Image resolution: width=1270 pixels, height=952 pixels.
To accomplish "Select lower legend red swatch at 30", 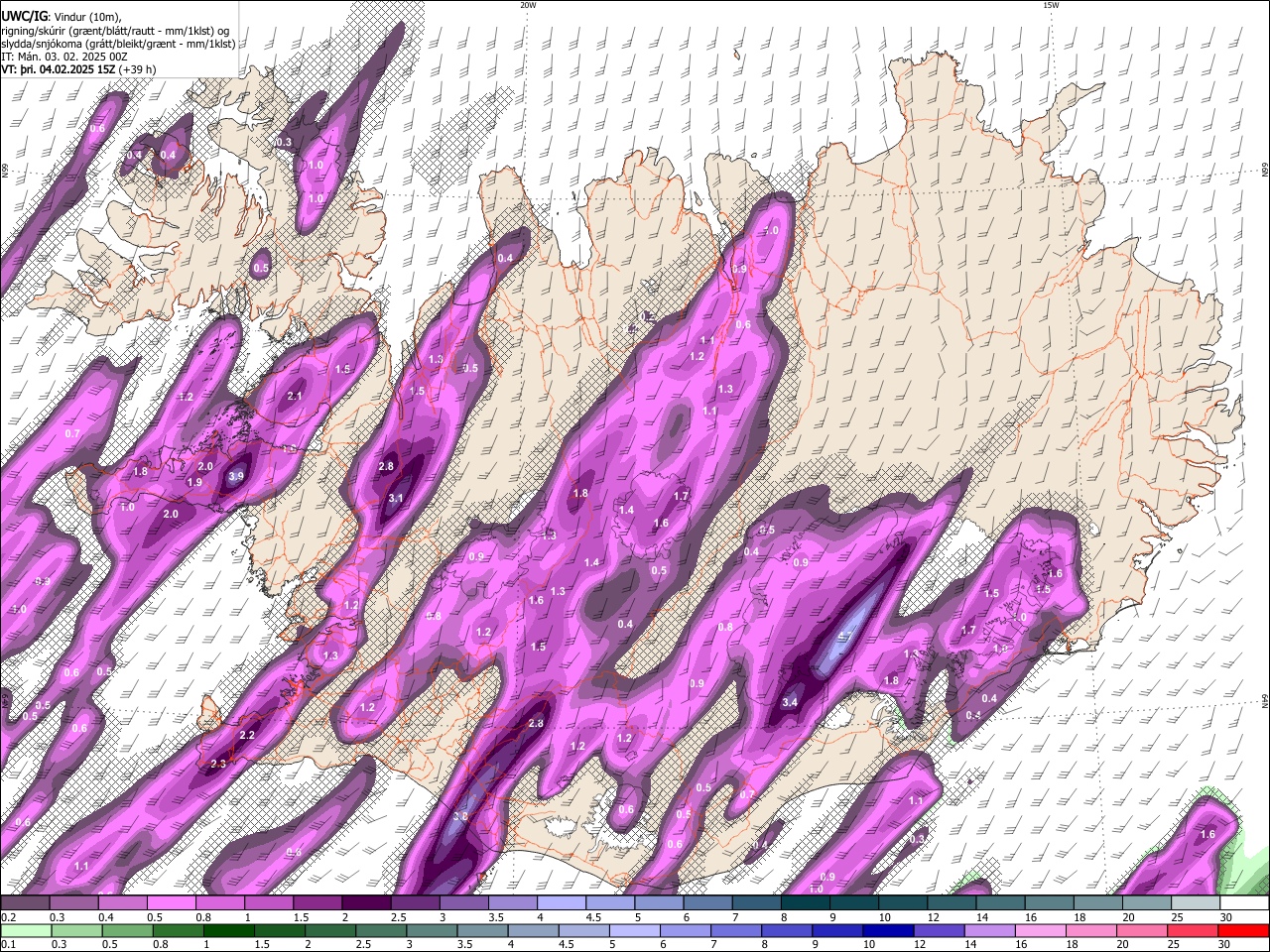I will pyautogui.click(x=1244, y=930).
